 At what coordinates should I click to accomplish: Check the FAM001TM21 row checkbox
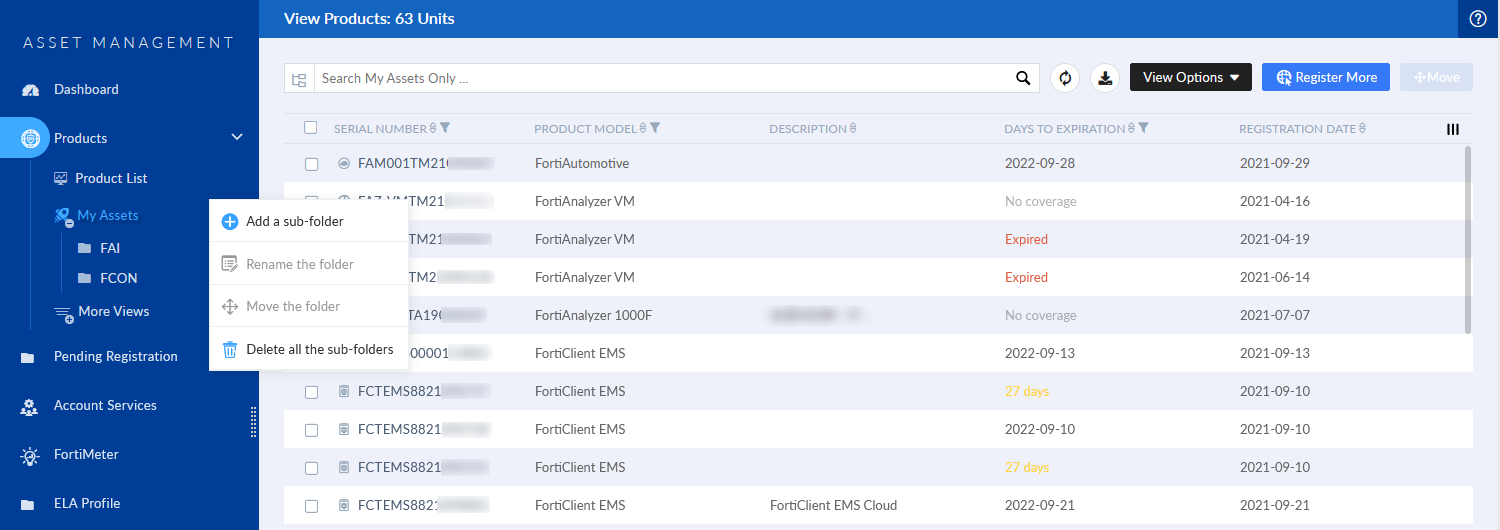(312, 164)
